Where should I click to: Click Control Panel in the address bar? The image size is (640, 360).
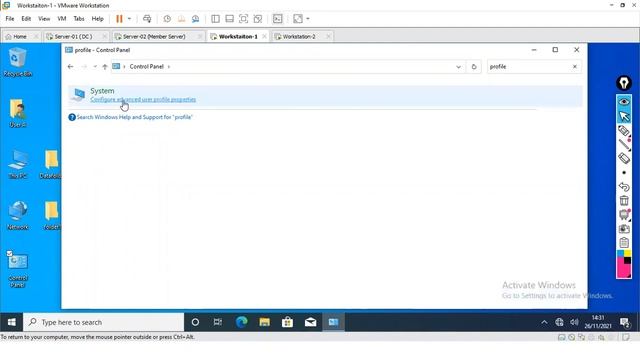[147, 67]
